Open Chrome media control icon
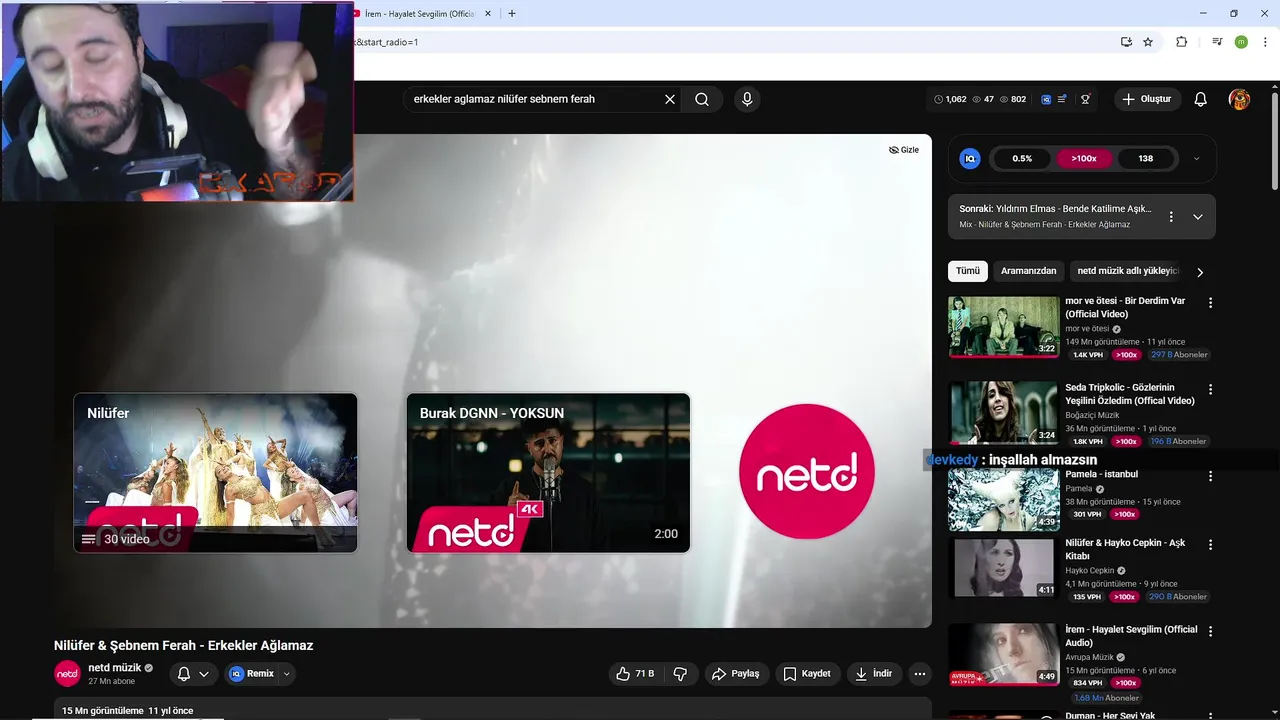Screen dimensions: 1280x720 [1217, 42]
